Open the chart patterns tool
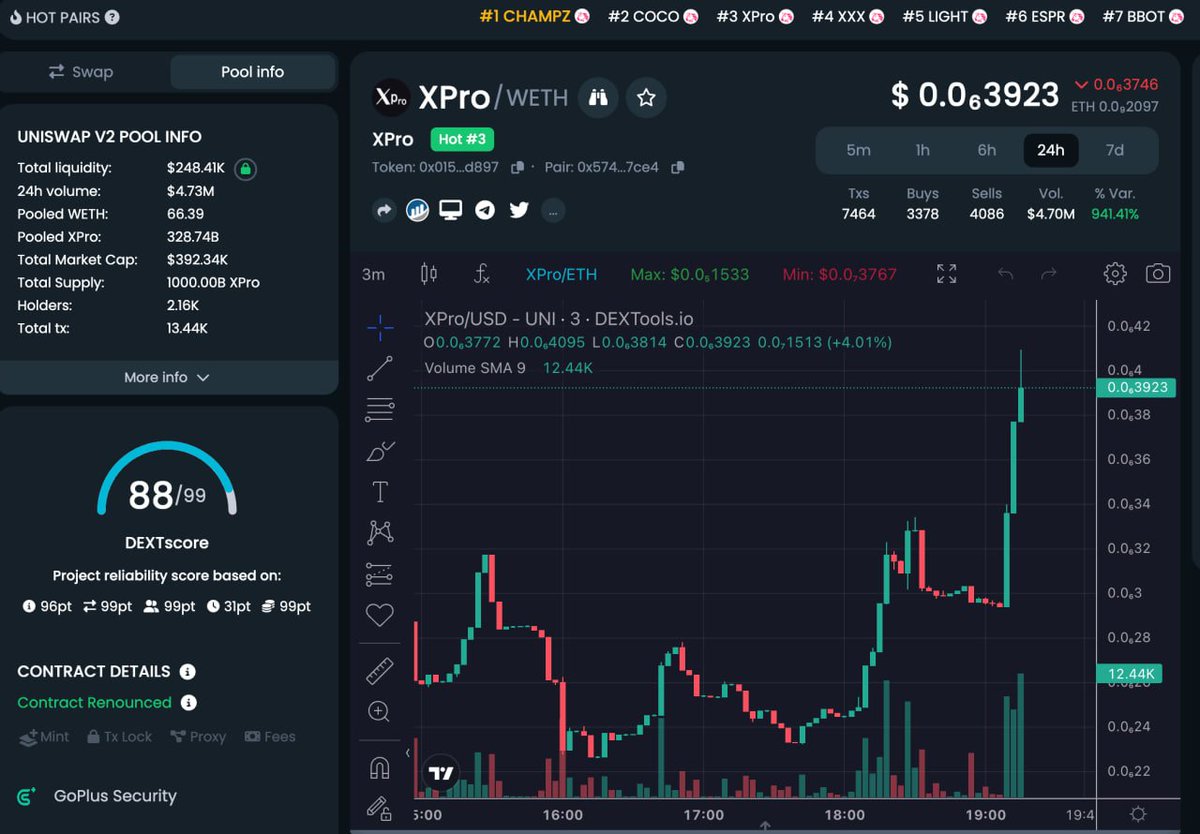 pos(380,532)
